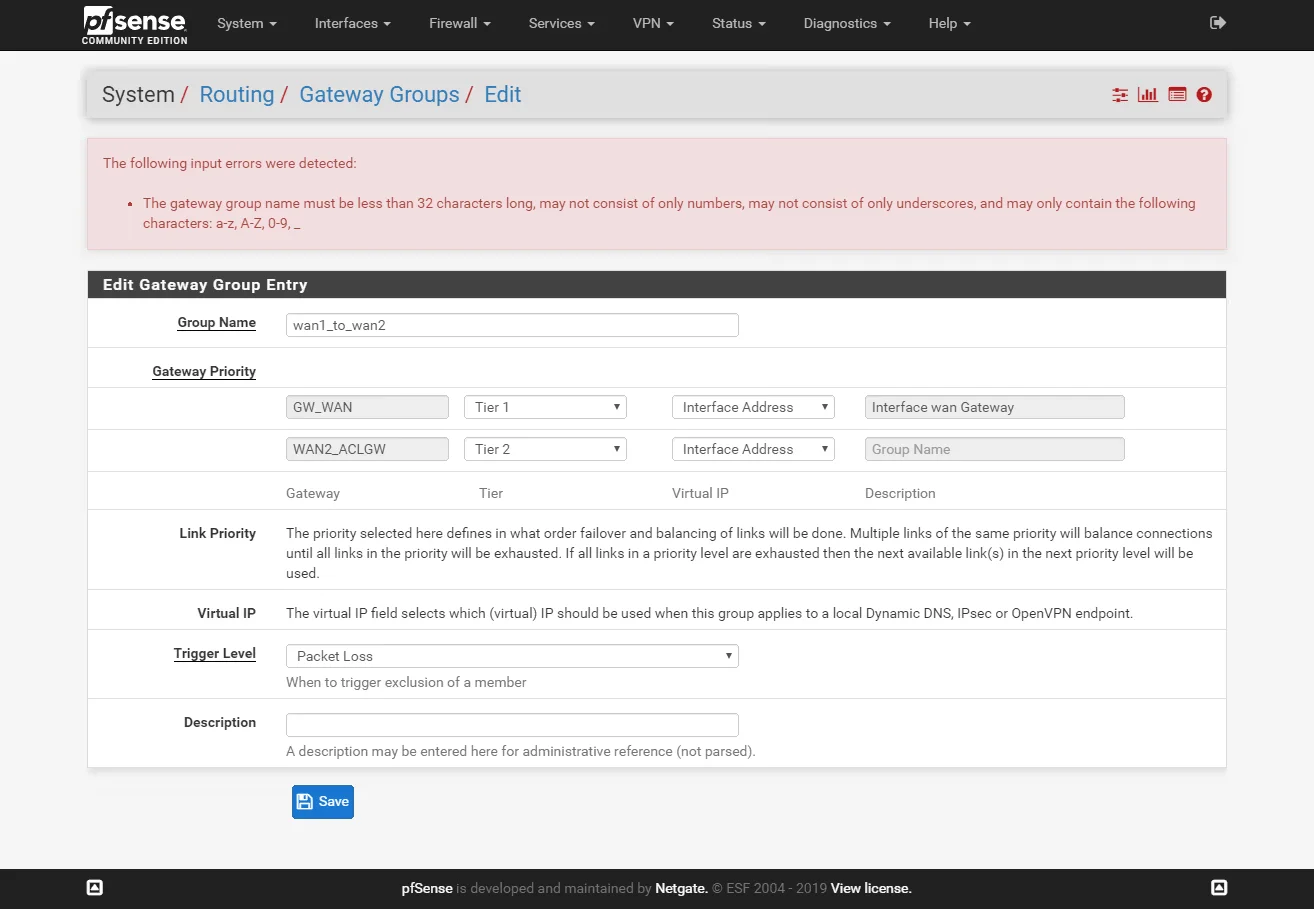This screenshot has width=1314, height=909.
Task: Click the logout icon in top bar
Action: point(1217,23)
